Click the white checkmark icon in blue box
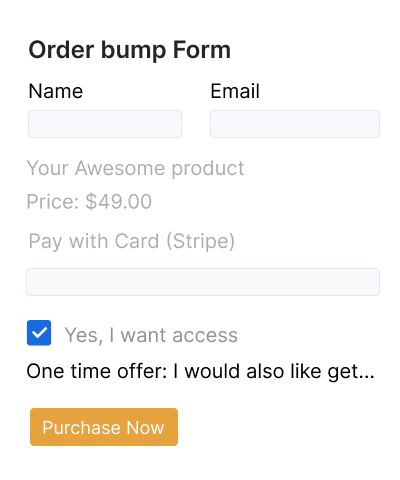The height and width of the screenshot is (480, 400). [39, 333]
